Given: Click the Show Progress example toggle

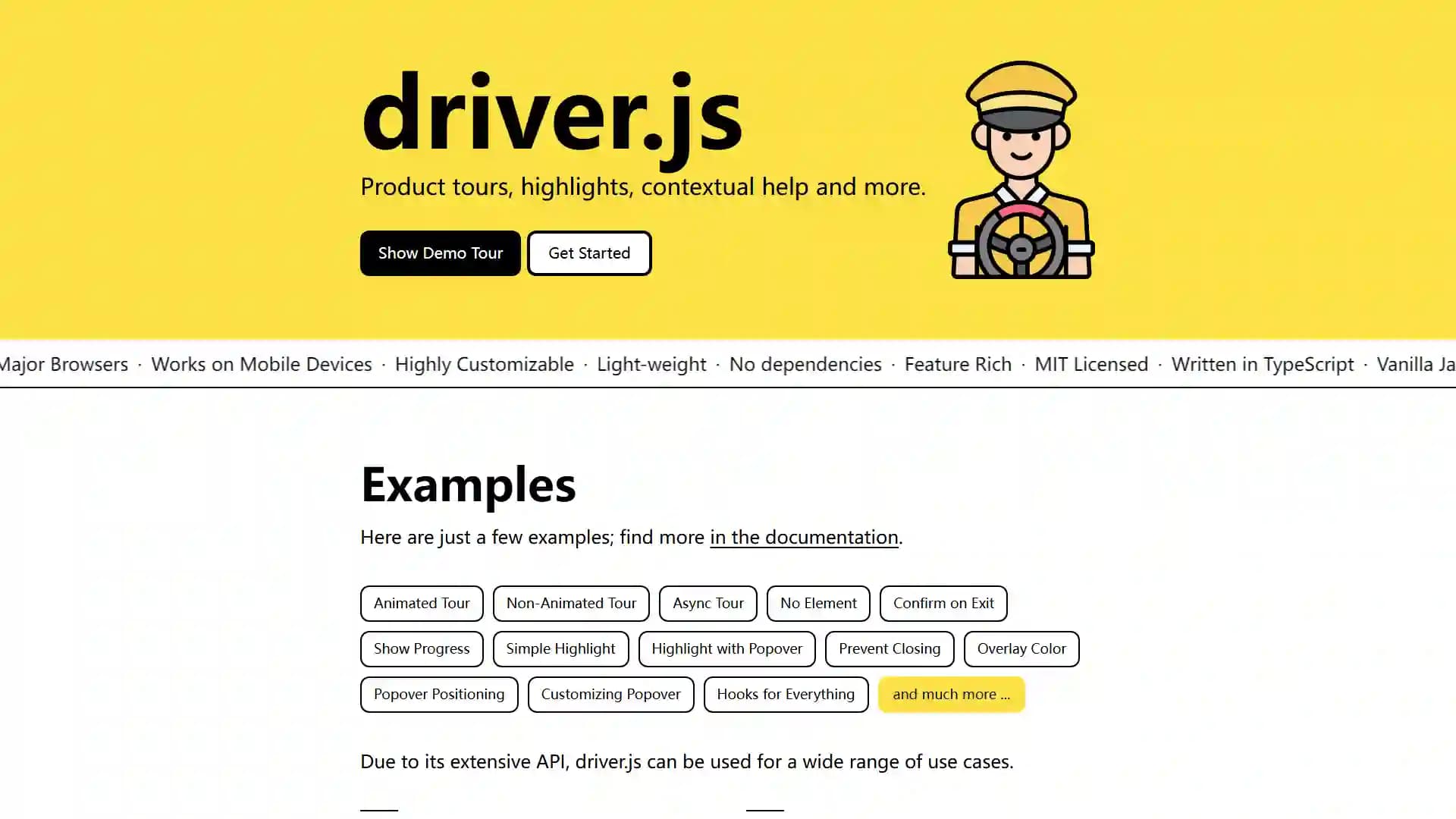Looking at the screenshot, I should click(x=421, y=648).
